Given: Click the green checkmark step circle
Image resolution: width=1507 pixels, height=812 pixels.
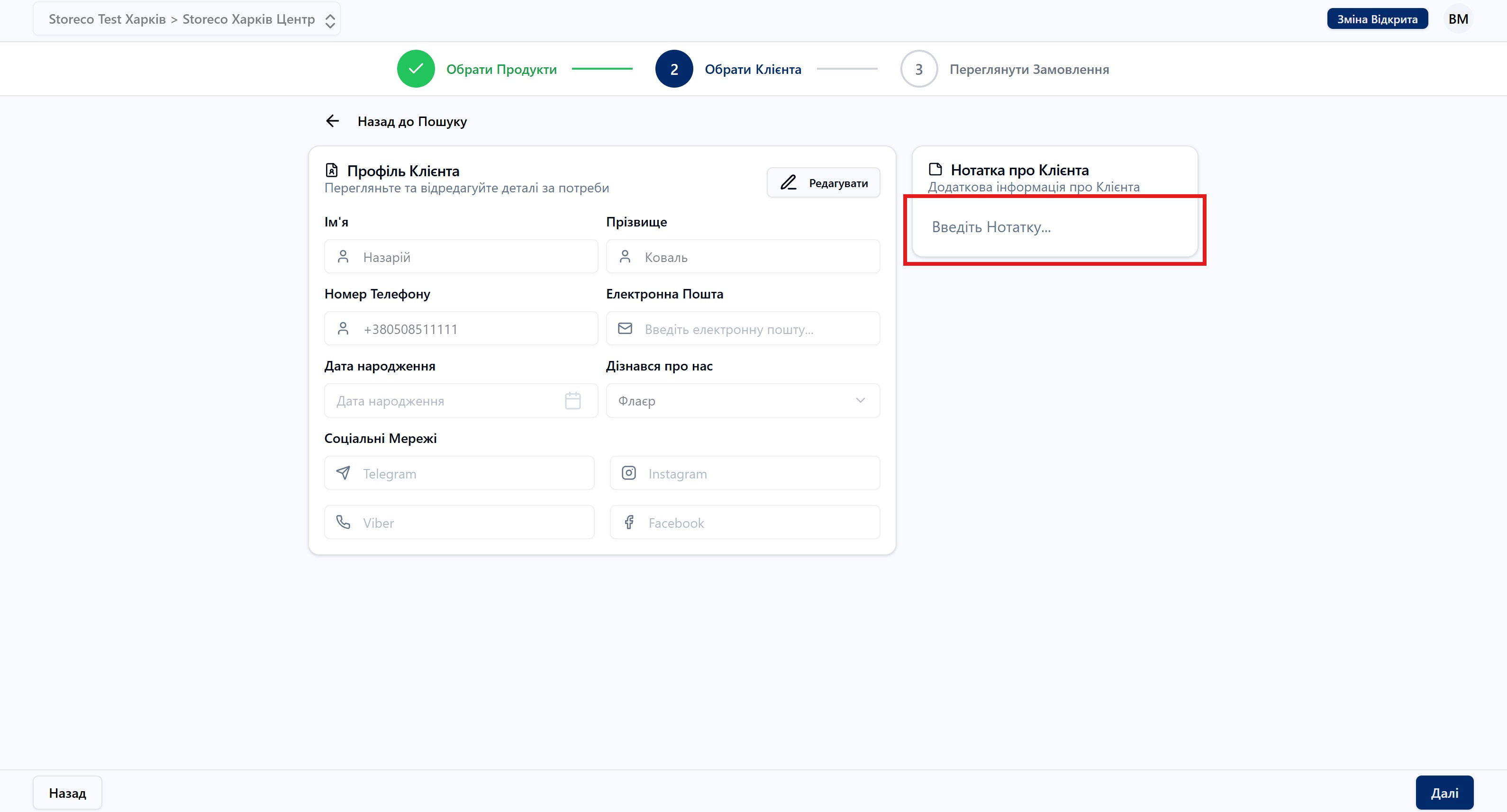Looking at the screenshot, I should [x=415, y=69].
